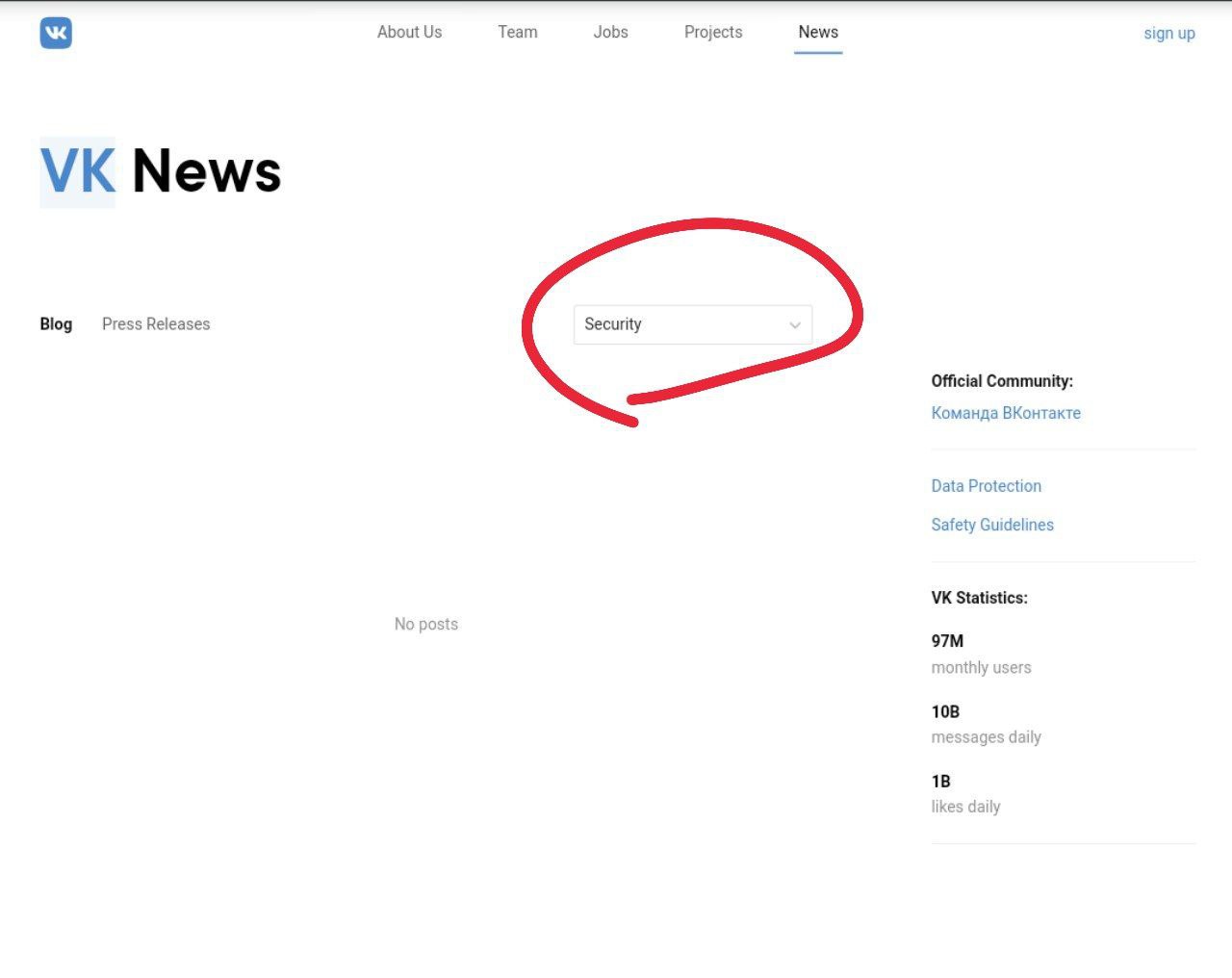This screenshot has height=978, width=1232.
Task: Open the Jobs page
Action: [x=610, y=32]
